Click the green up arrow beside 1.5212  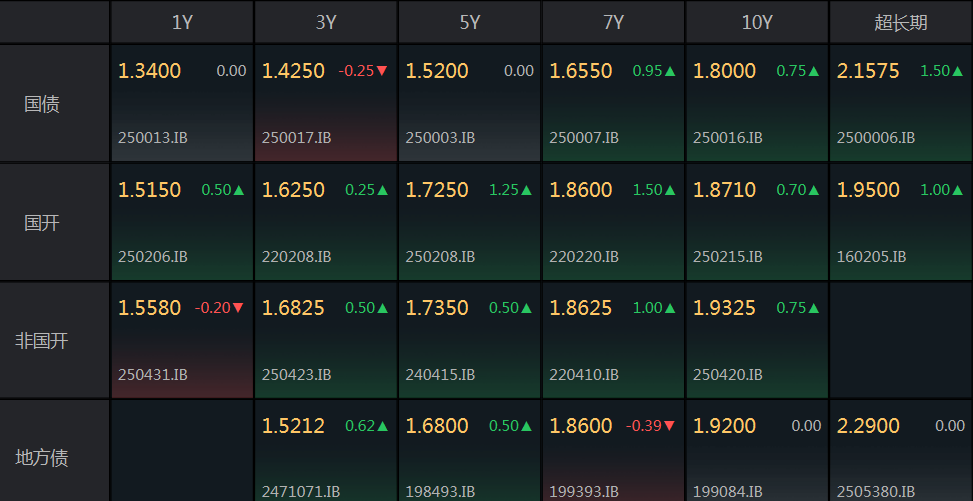pos(382,426)
